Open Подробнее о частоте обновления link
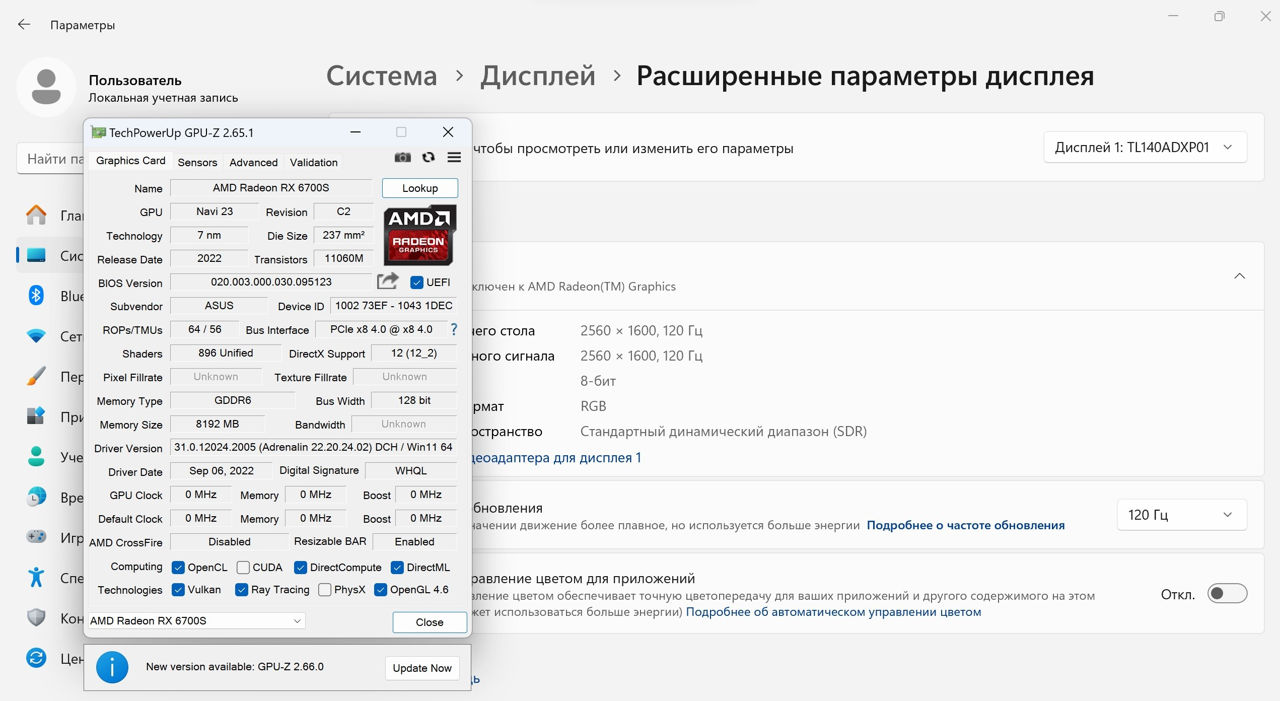Viewport: 1280px width, 701px height. 966,525
